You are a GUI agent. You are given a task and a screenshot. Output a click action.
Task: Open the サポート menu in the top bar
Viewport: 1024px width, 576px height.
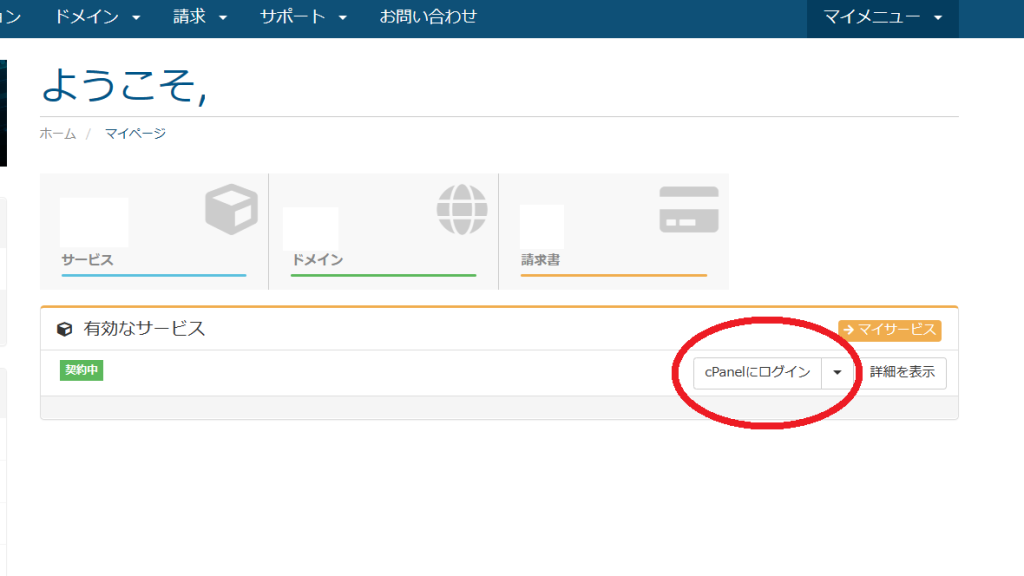[x=303, y=17]
